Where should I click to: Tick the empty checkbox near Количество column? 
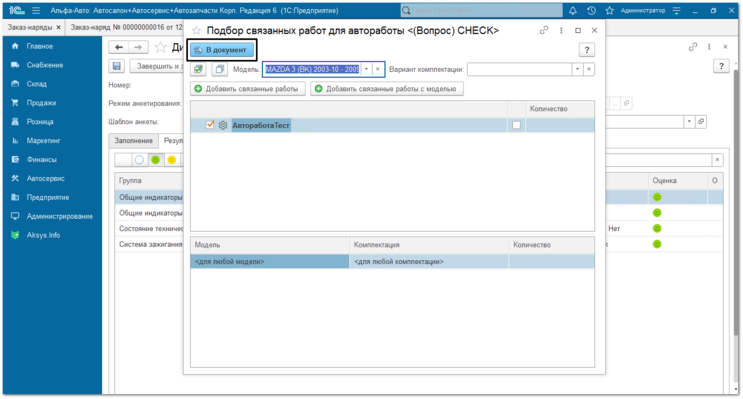516,125
